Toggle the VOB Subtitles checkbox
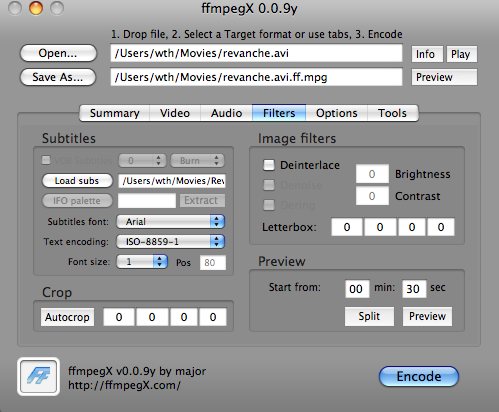 click(46, 160)
